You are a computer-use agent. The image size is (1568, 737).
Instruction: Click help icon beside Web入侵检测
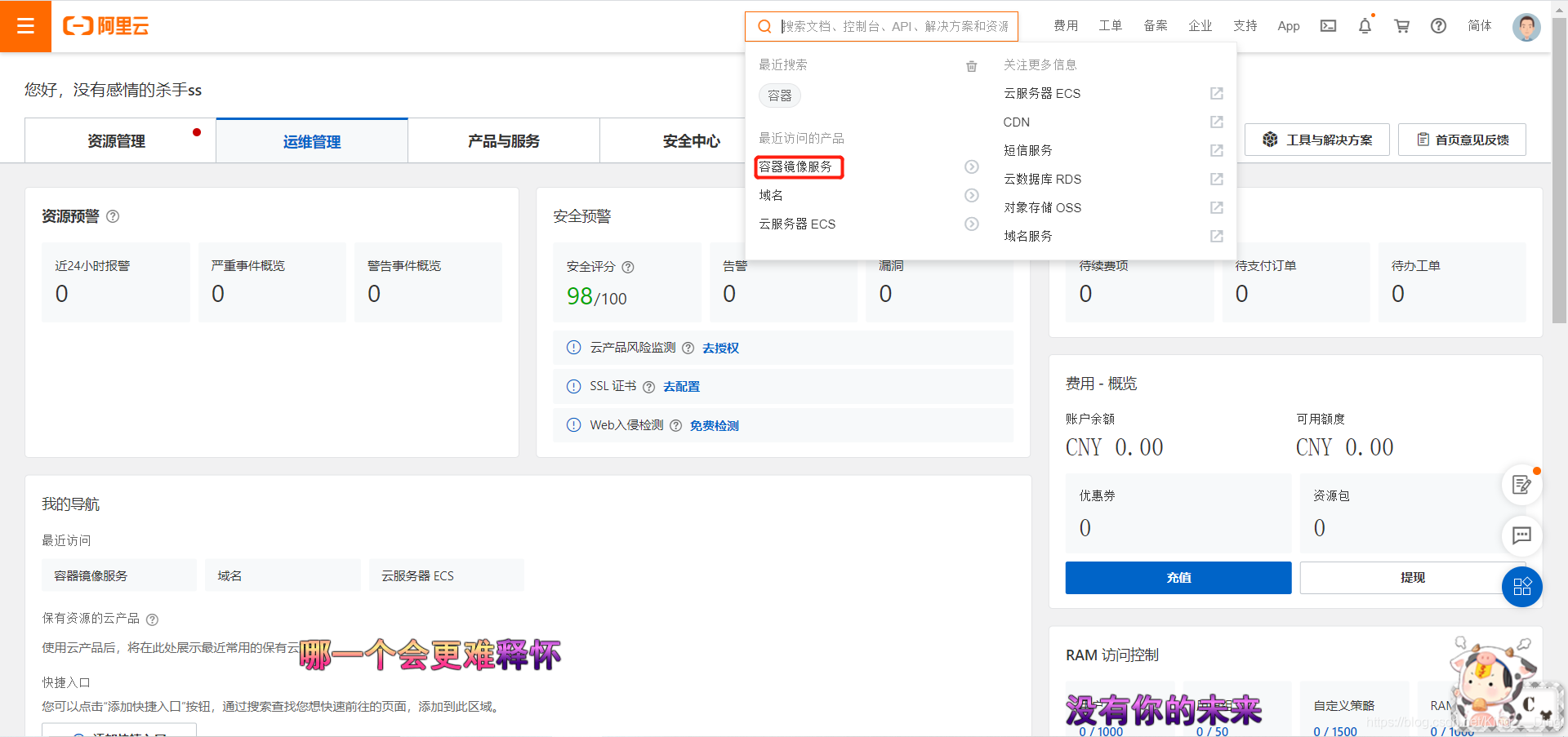[675, 425]
